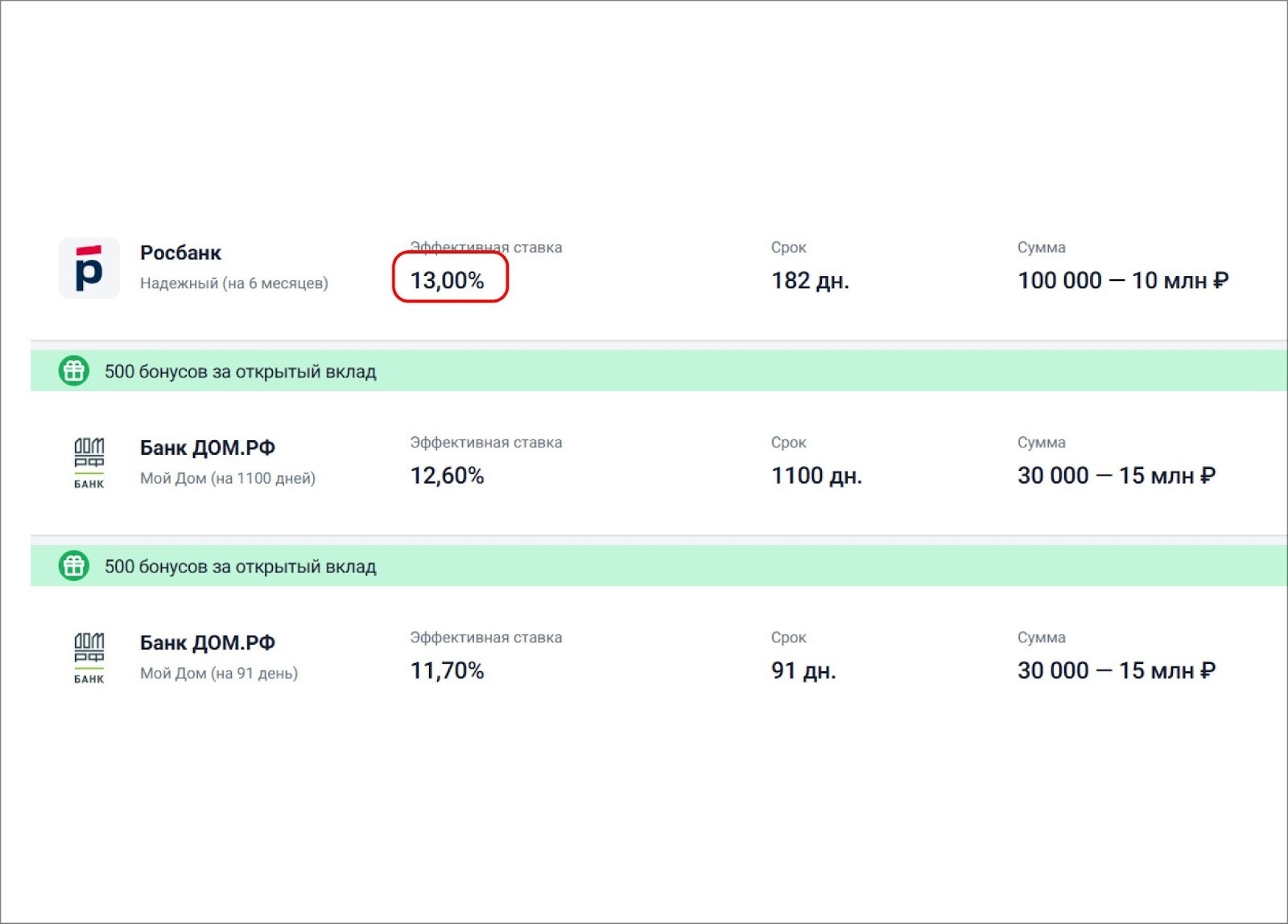The width and height of the screenshot is (1288, 924).
Task: Click the 12,60% effective rate
Action: click(448, 476)
